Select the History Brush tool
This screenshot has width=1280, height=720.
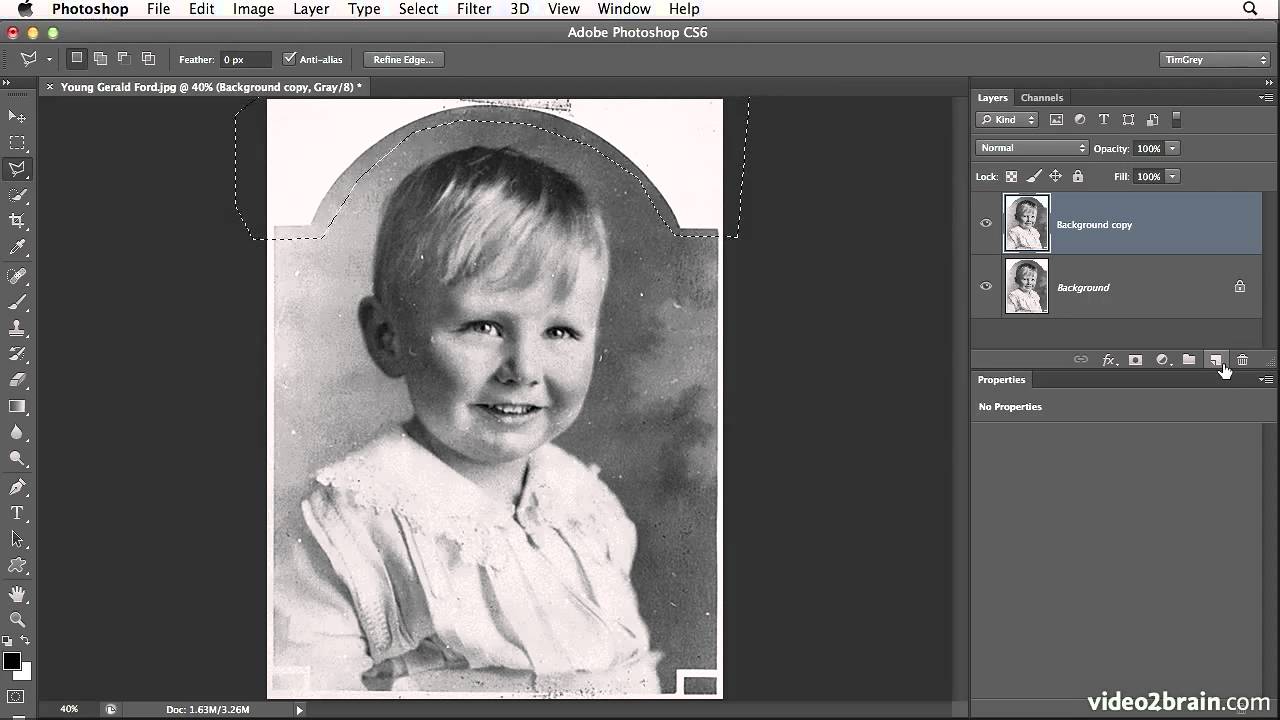click(x=17, y=354)
